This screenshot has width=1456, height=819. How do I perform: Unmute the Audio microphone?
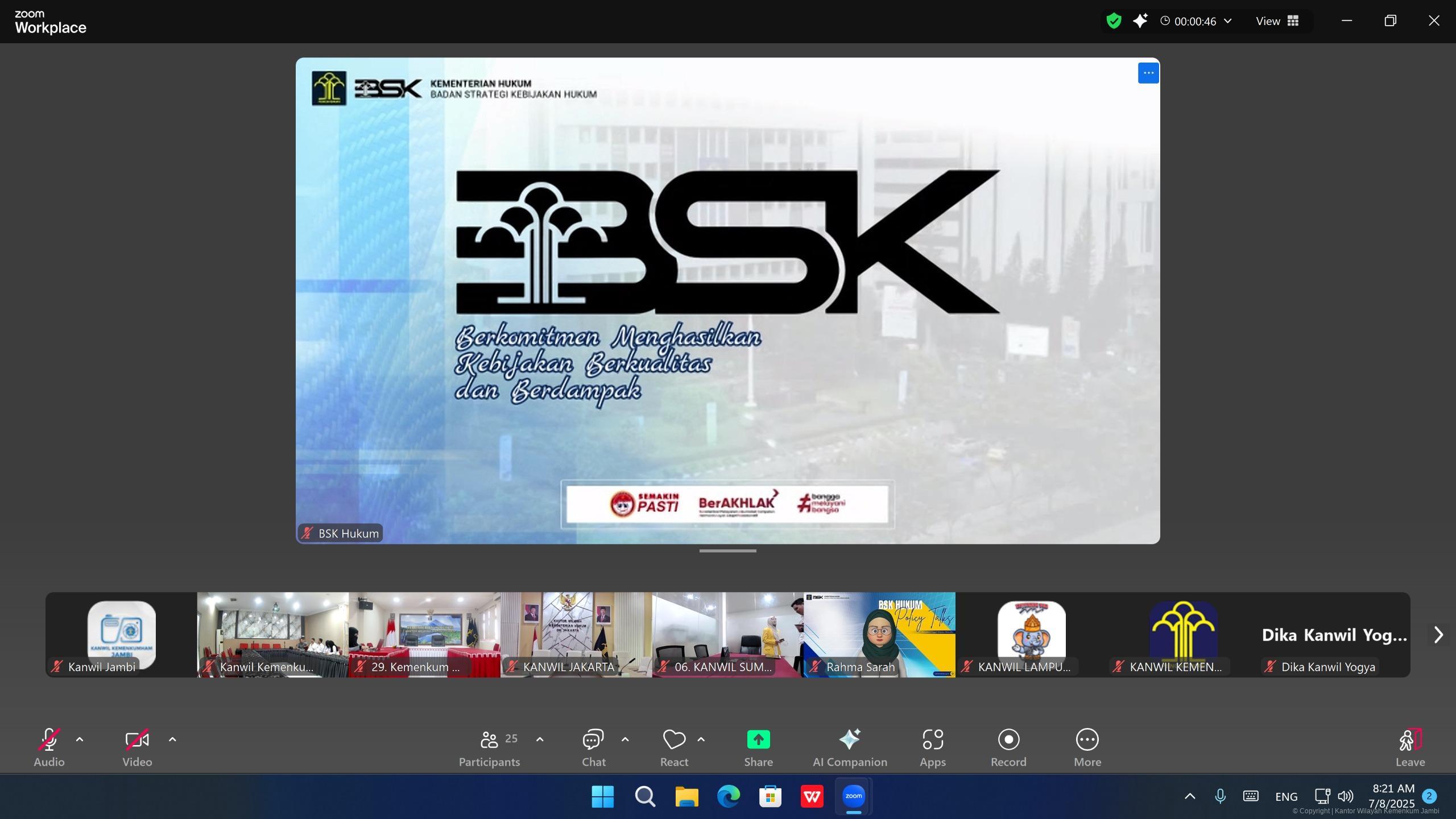pos(49,748)
